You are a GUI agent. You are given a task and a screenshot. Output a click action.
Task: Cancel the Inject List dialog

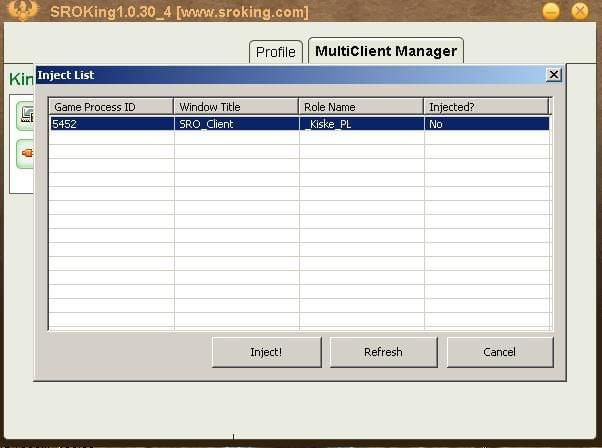499,352
